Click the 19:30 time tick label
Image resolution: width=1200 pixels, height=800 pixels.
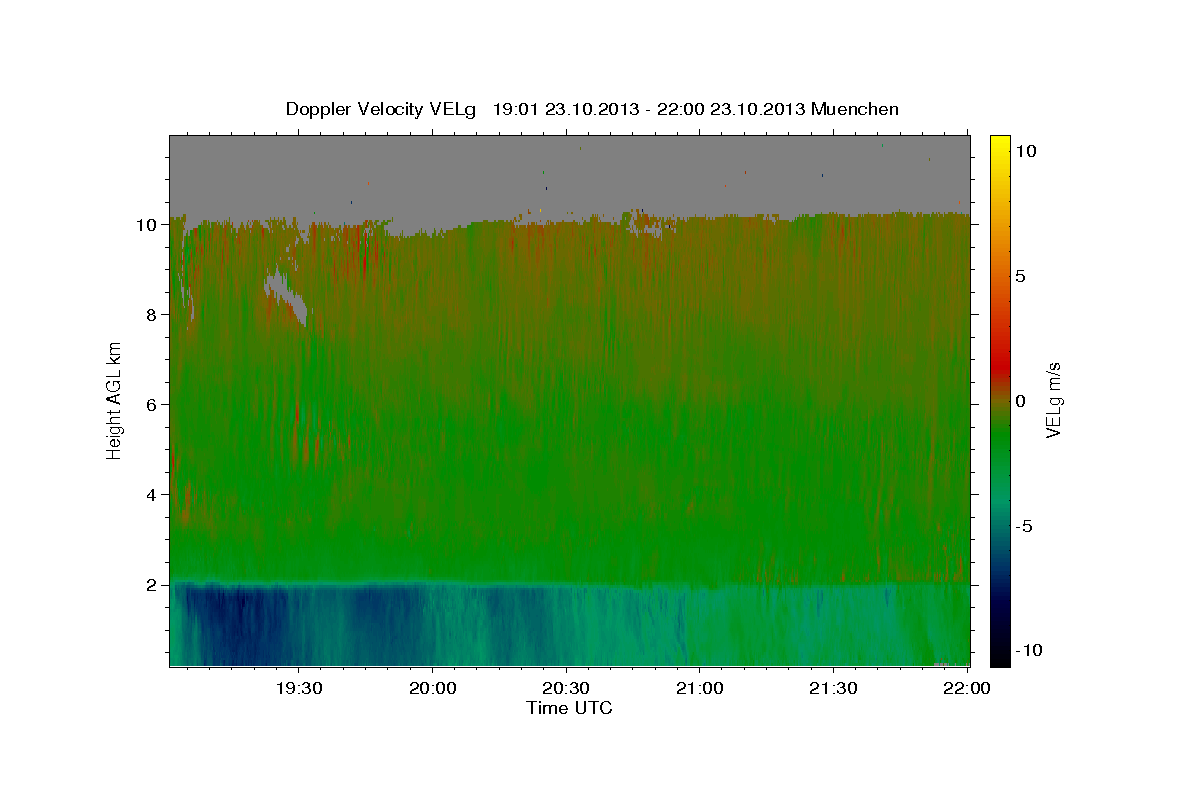point(298,689)
